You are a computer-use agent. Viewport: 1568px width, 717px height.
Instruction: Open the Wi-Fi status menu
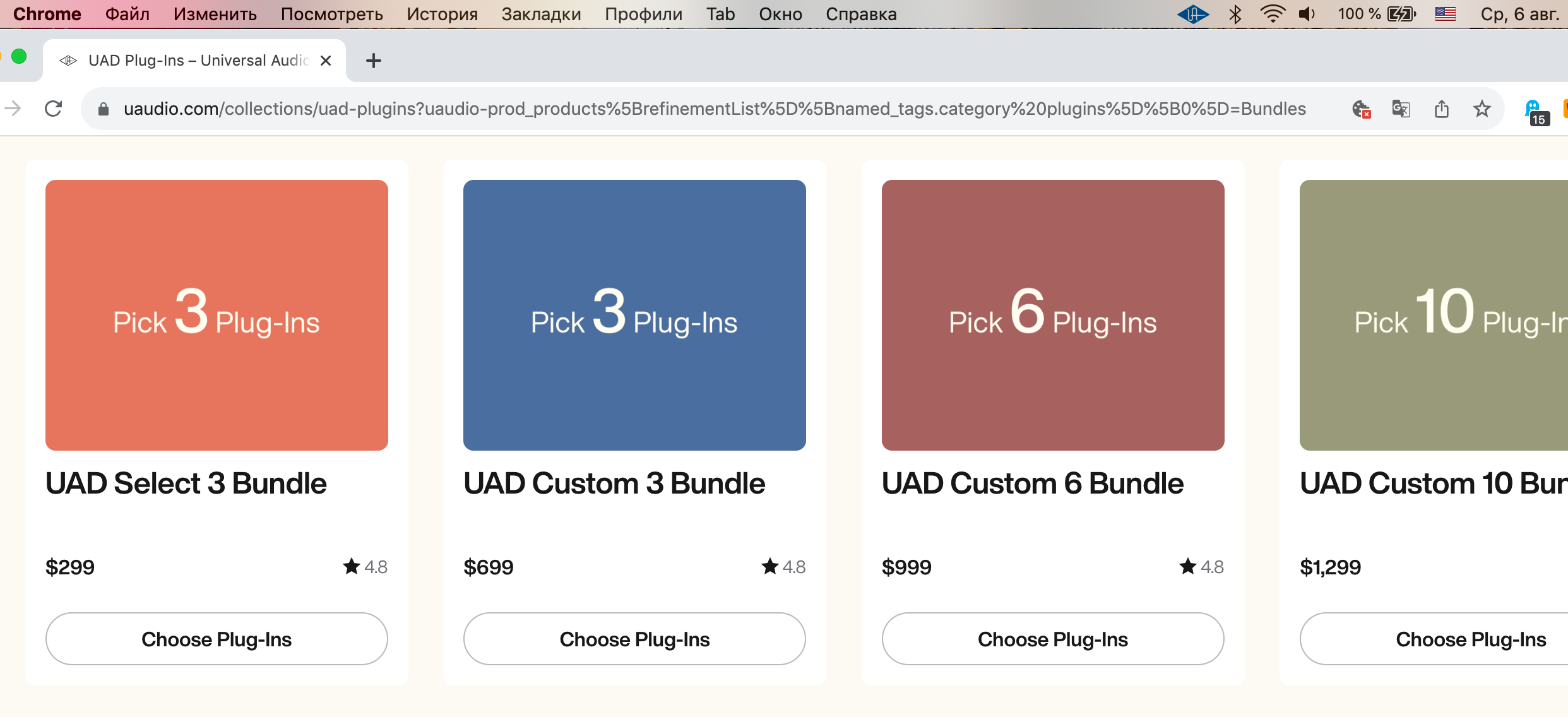coord(1272,14)
